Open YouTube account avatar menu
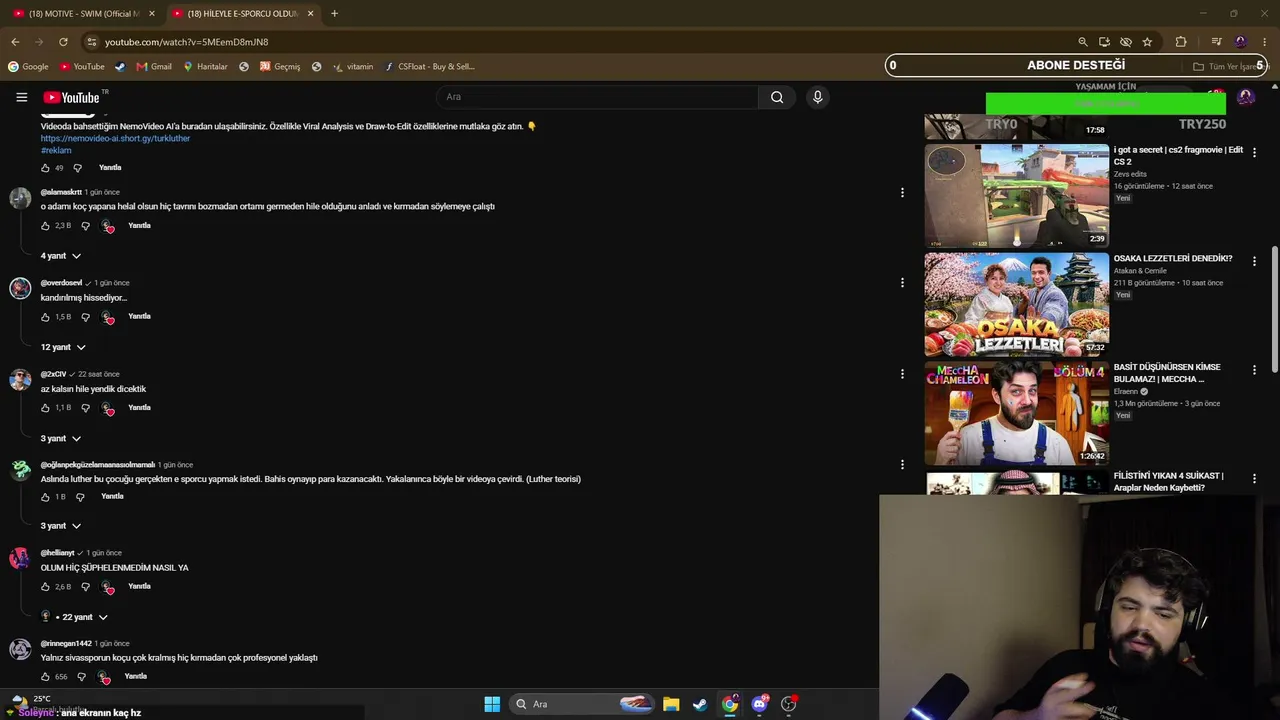Image resolution: width=1280 pixels, height=720 pixels. pyautogui.click(x=1246, y=97)
